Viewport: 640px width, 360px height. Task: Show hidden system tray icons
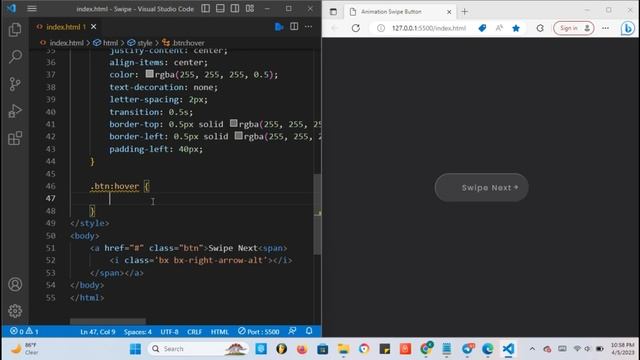click(x=532, y=349)
